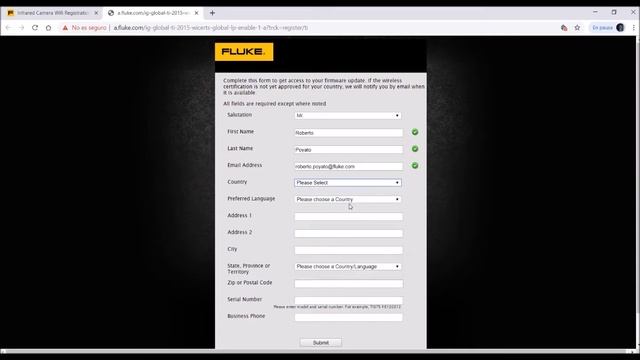Switch to the a.fluke.com tab
This screenshot has width=640, height=360.
coord(153,13)
